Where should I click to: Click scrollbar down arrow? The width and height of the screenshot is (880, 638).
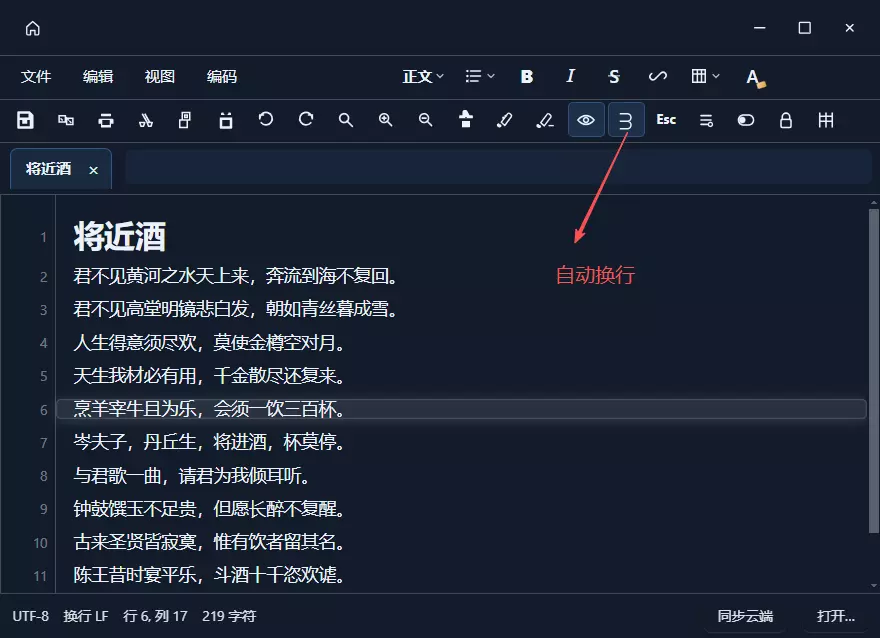tap(874, 586)
